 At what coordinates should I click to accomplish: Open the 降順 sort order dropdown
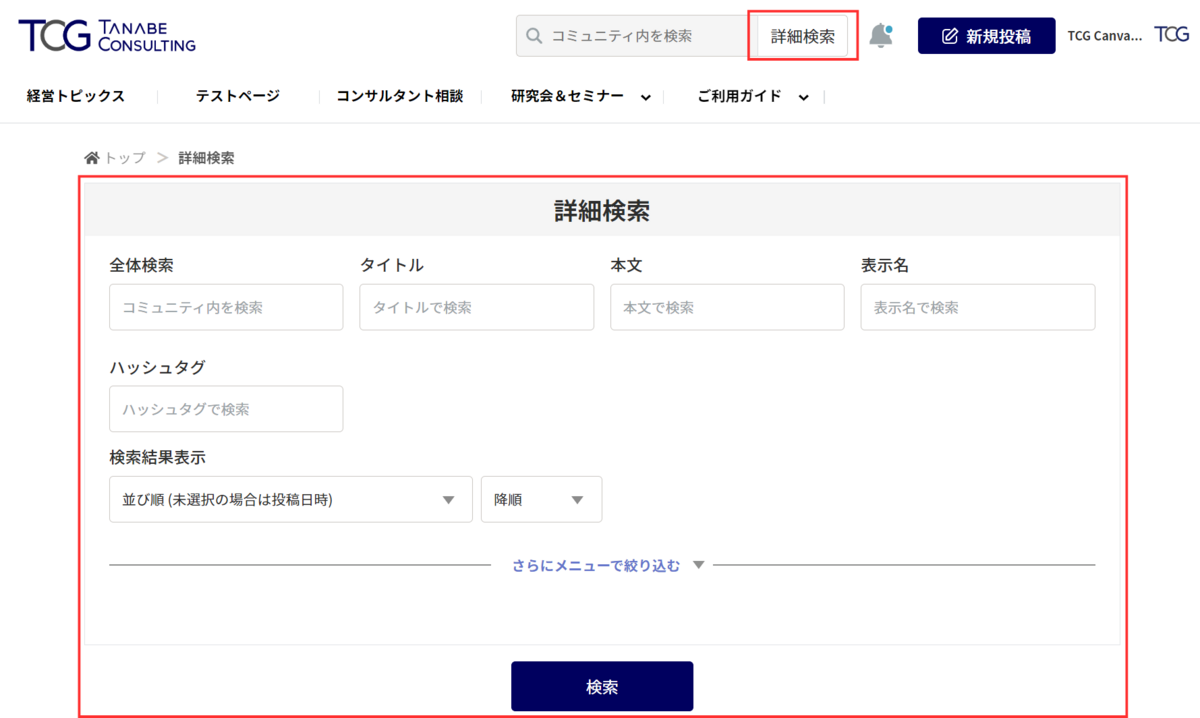click(541, 499)
